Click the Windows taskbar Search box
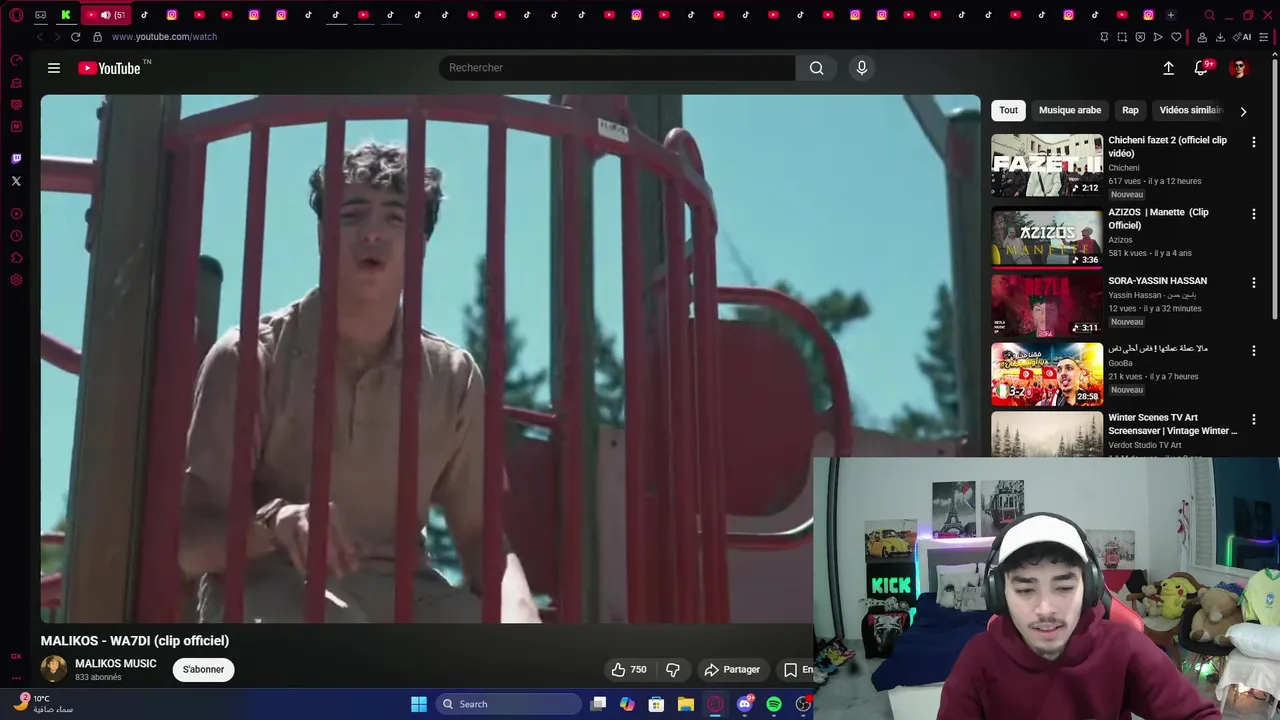Screen dimensions: 1280x720 [x=510, y=704]
